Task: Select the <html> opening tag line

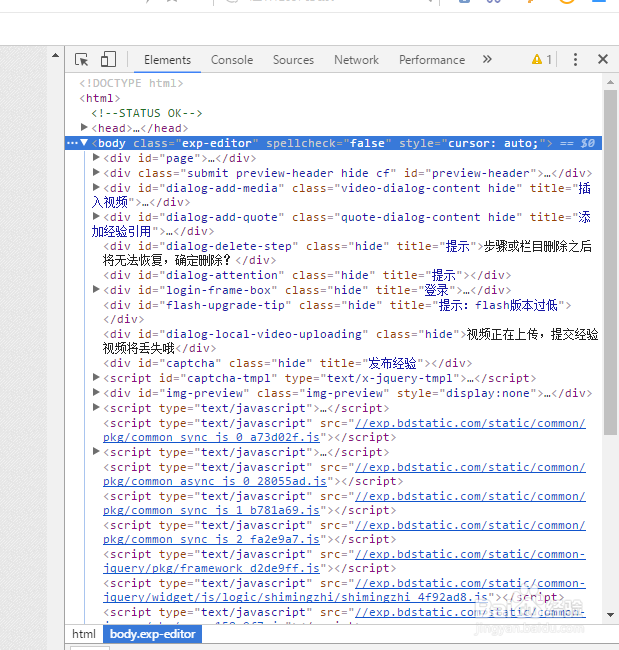Action: pyautogui.click(x=100, y=98)
